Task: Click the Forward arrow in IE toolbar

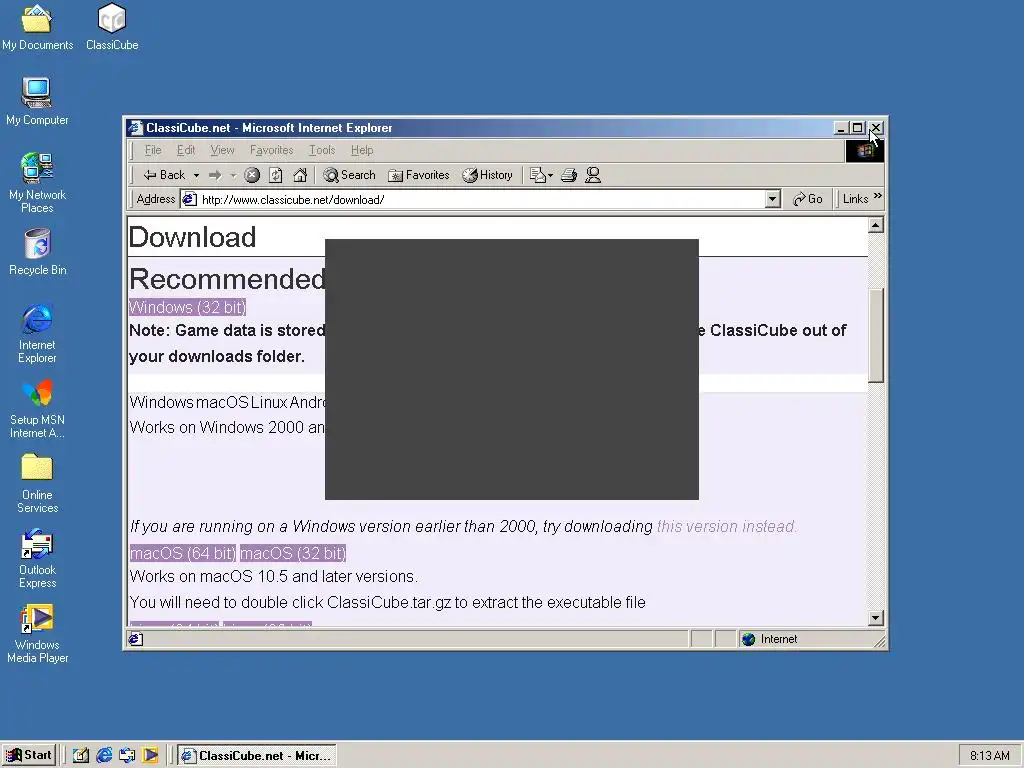Action: (x=215, y=175)
